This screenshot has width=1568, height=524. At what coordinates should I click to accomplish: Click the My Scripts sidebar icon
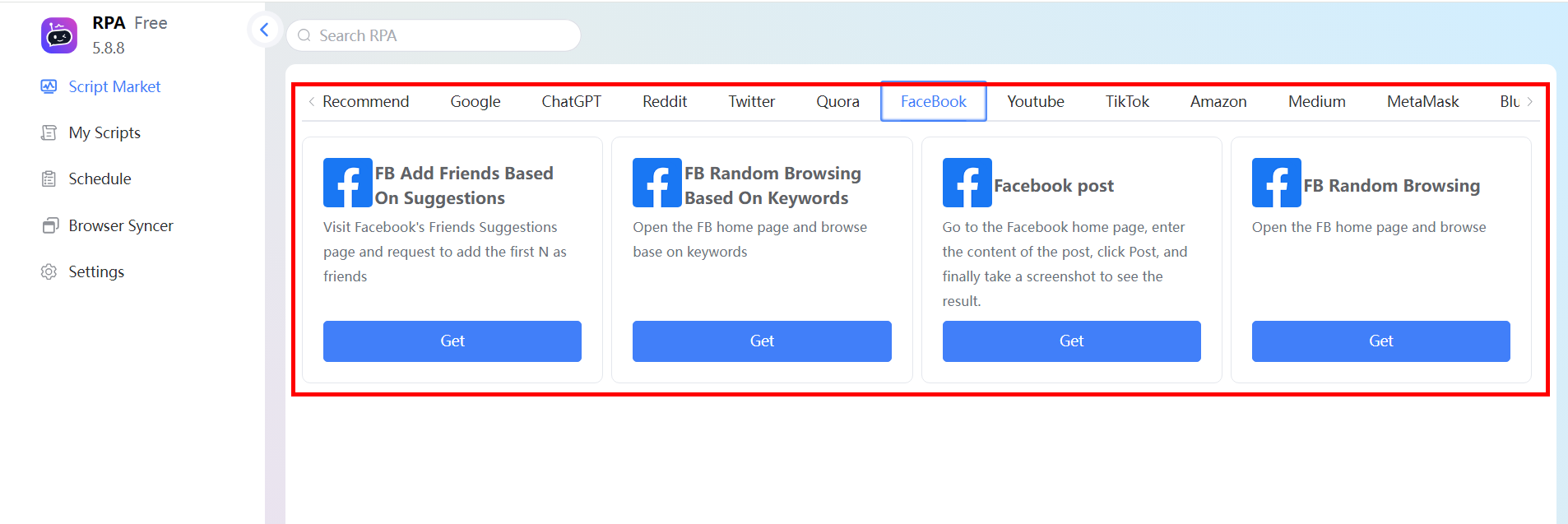pos(49,132)
